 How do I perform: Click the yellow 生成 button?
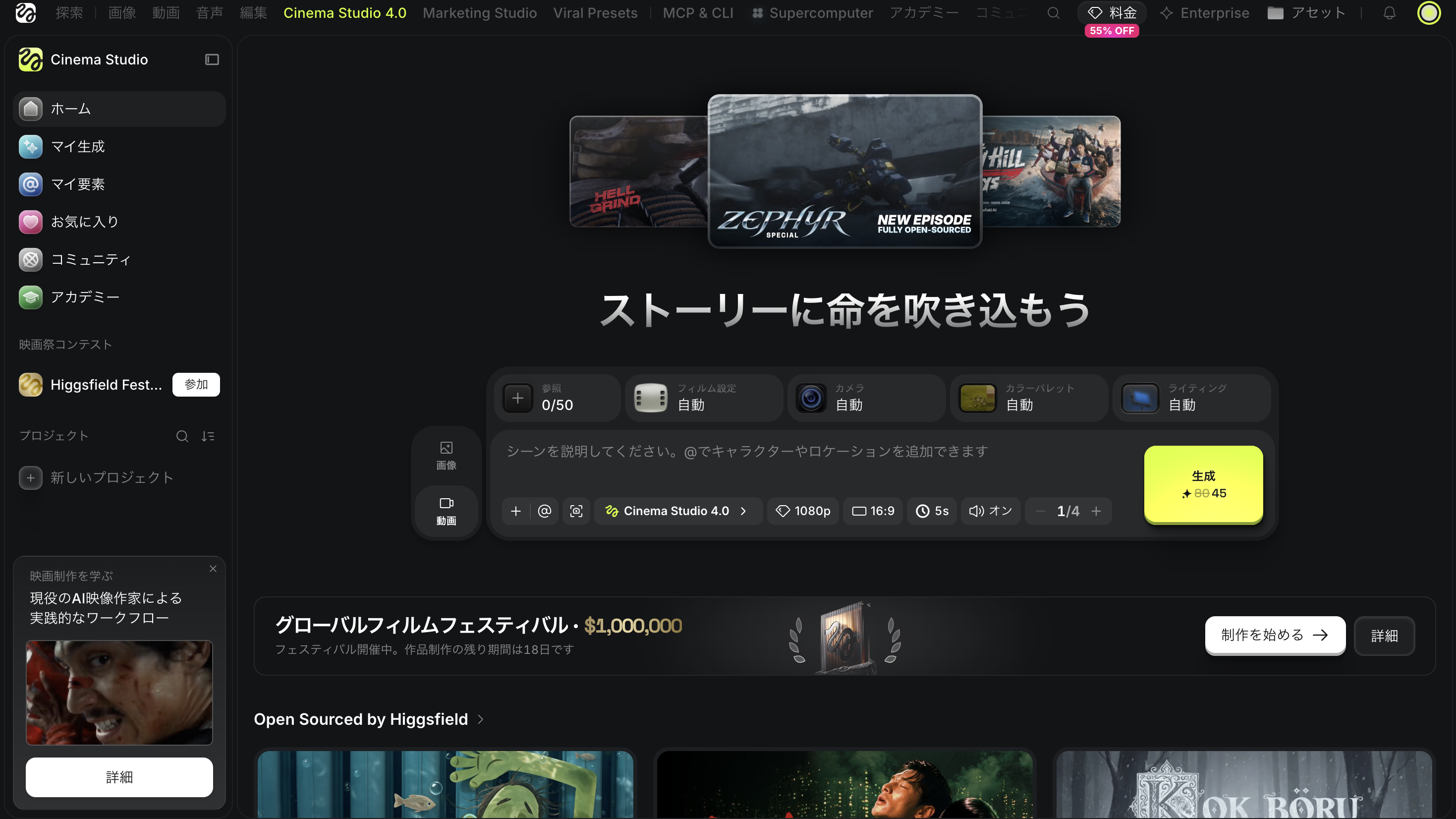[x=1203, y=484]
